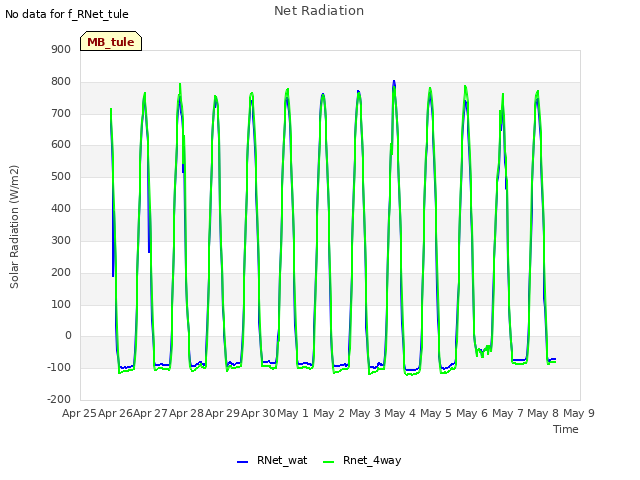Click the blue RNet_wat legend swatch
Viewport: 640px width, 480px height.
[x=242, y=462]
